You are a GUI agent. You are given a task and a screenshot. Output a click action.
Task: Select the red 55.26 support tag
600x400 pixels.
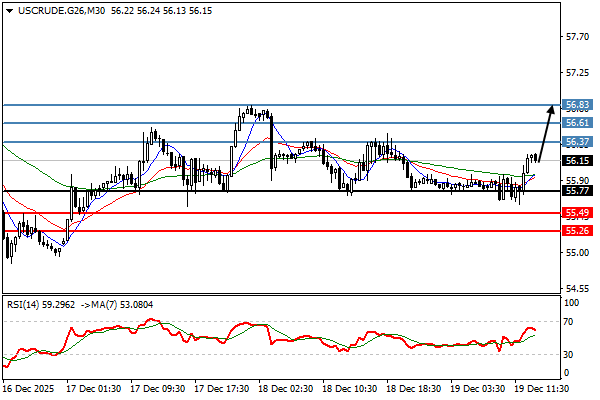(x=577, y=230)
